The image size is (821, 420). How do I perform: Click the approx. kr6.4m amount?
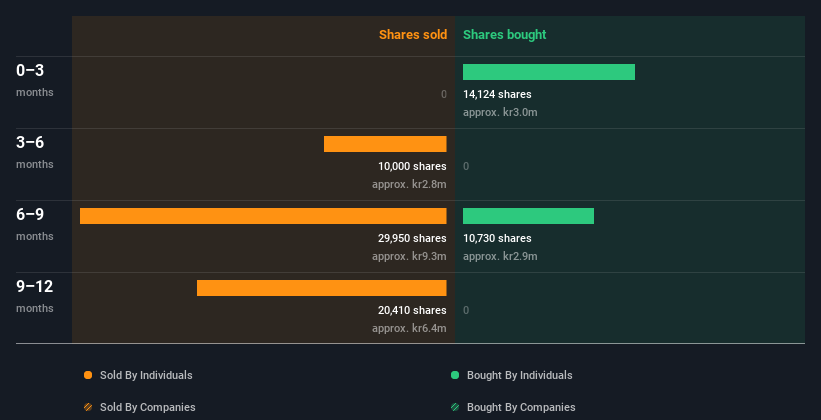pyautogui.click(x=409, y=329)
